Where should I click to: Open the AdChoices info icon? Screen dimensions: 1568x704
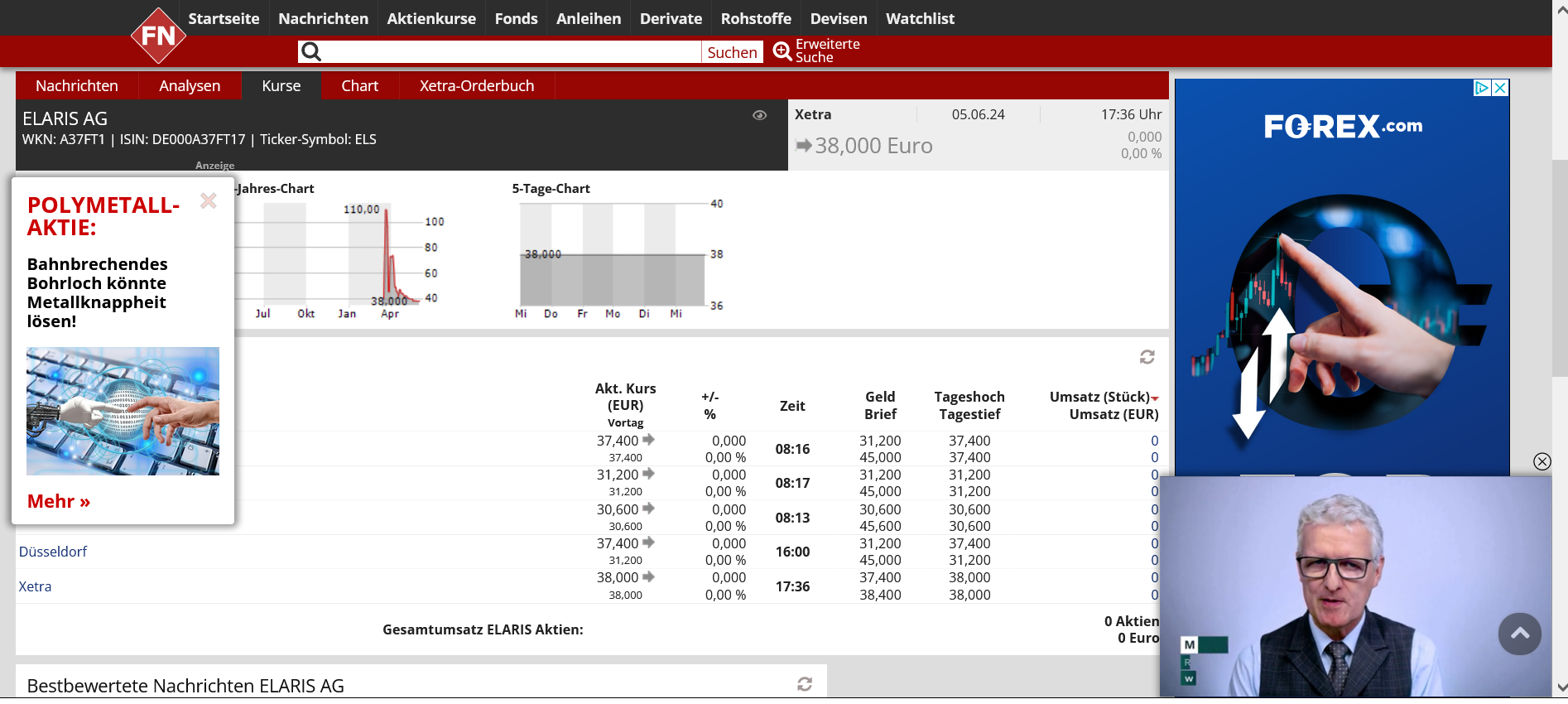1482,88
